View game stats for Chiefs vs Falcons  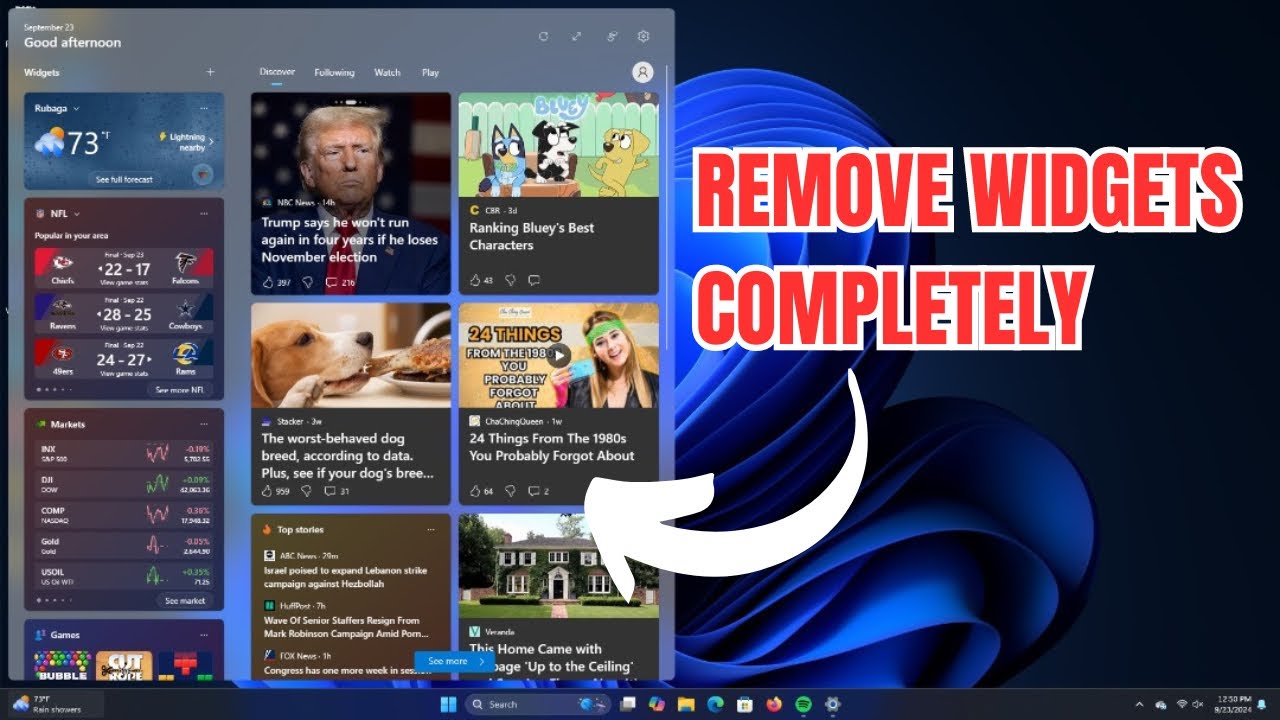(x=124, y=283)
